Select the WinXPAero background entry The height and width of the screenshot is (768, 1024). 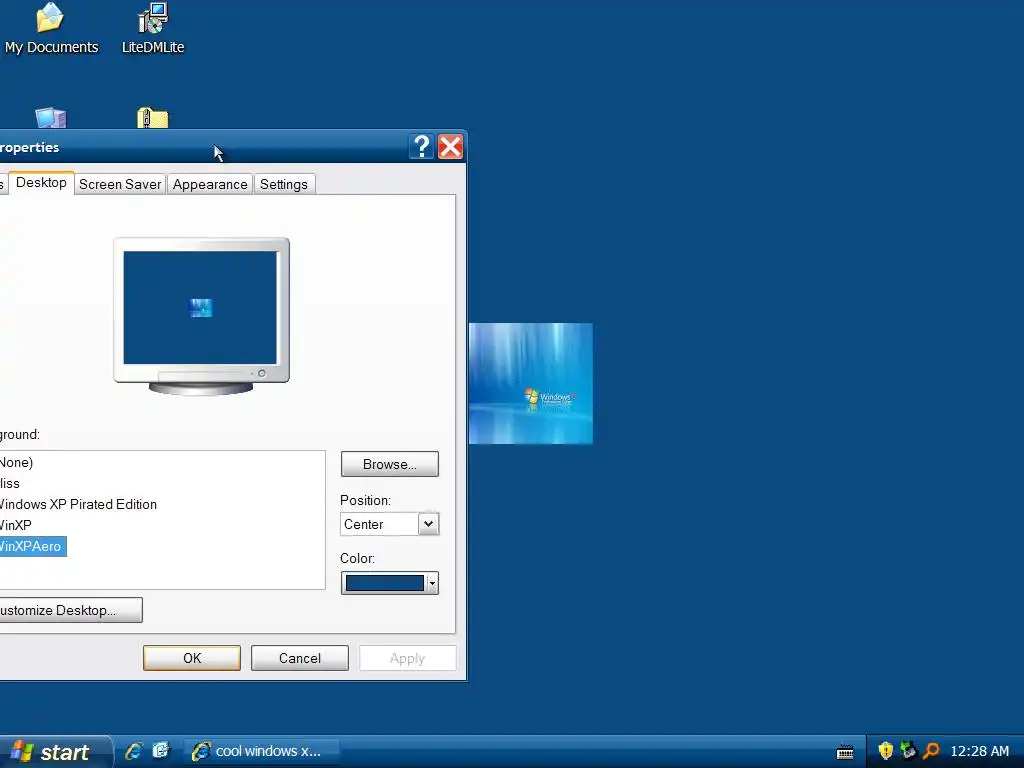(x=32, y=546)
